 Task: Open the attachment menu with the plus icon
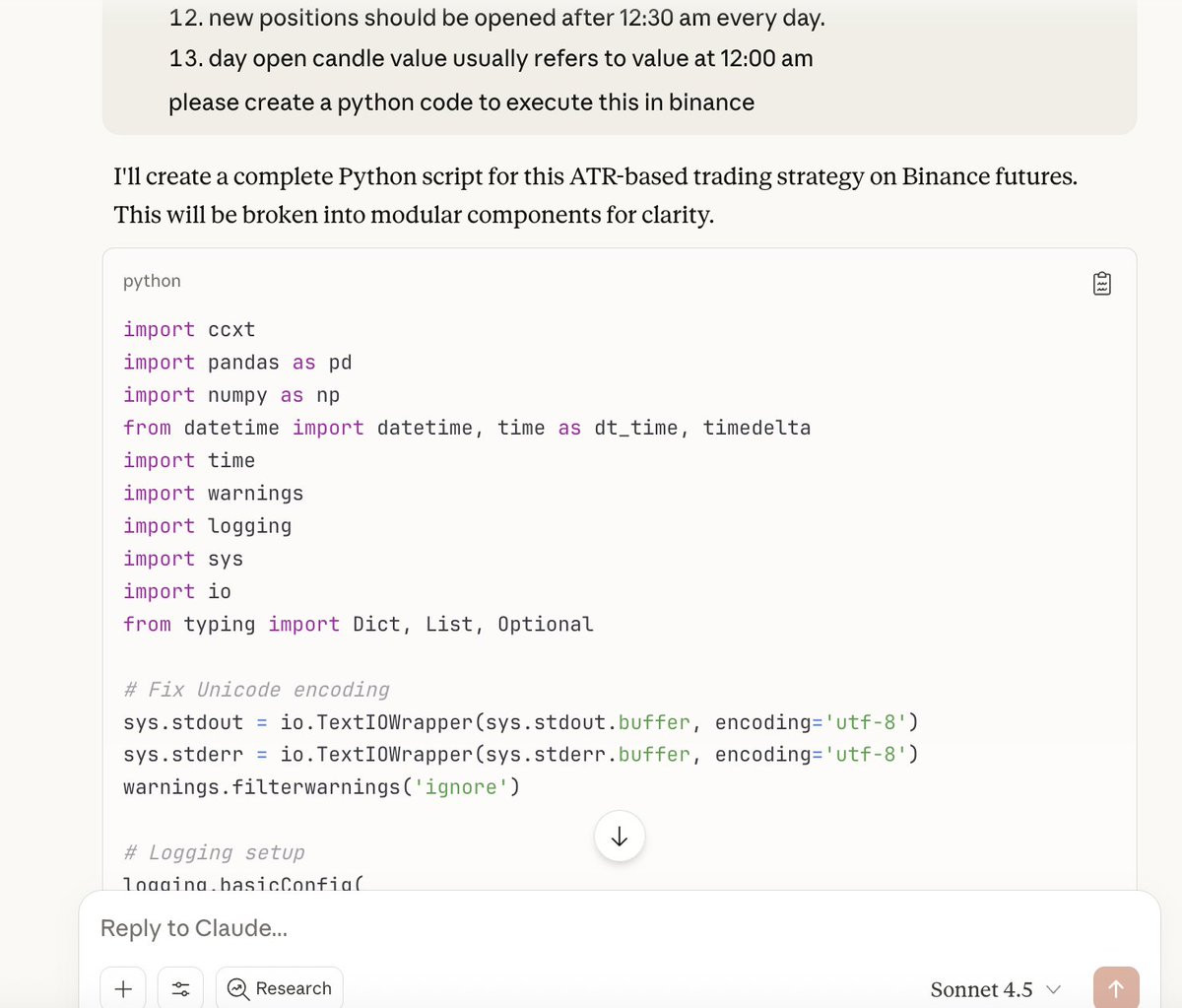pyautogui.click(x=123, y=988)
